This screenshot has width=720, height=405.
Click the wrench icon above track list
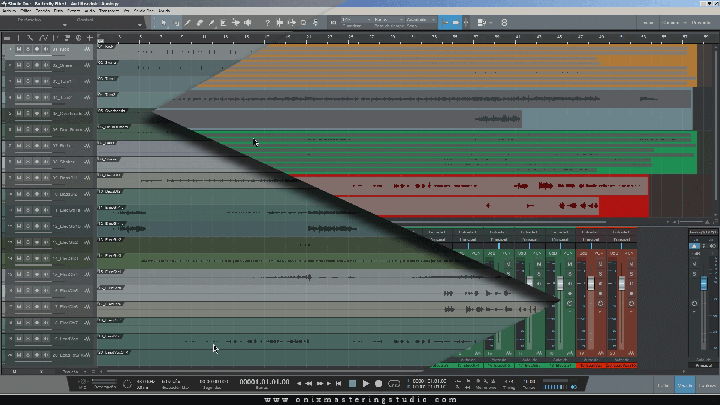click(x=30, y=38)
